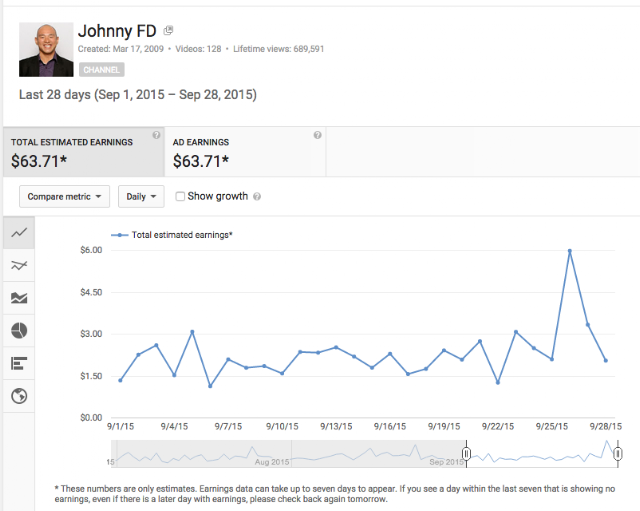640x511 pixels.
Task: Switch to multi-line chart view icon
Action: pos(19,265)
